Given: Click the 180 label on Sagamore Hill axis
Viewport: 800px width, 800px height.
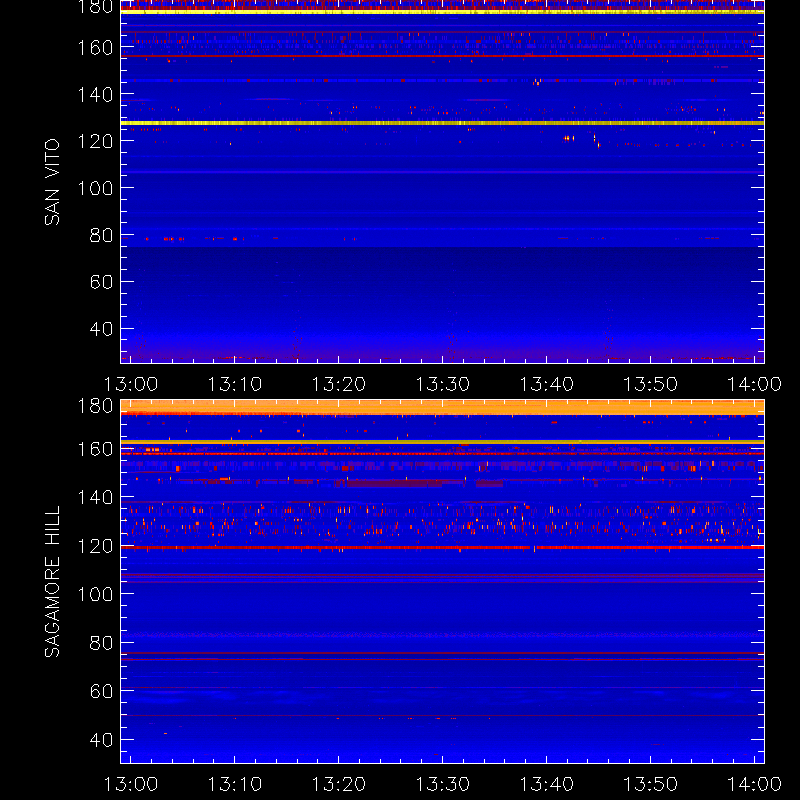Looking at the screenshot, I should pos(95,406).
